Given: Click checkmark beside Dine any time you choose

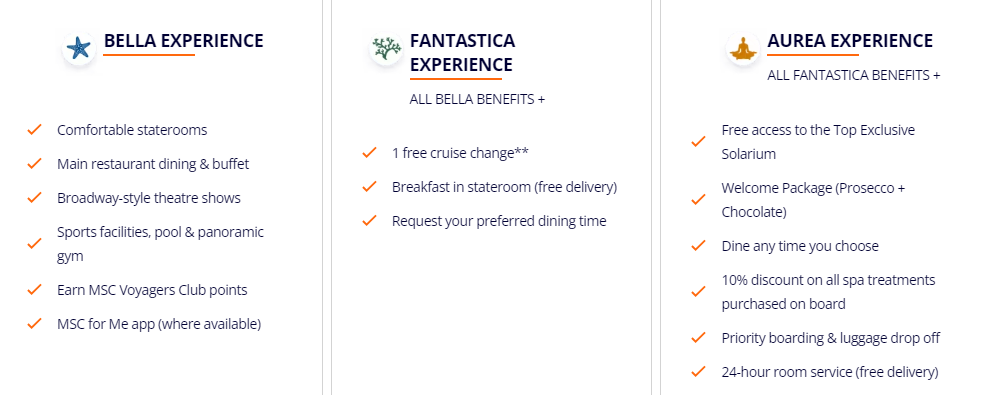Looking at the screenshot, I should point(698,246).
